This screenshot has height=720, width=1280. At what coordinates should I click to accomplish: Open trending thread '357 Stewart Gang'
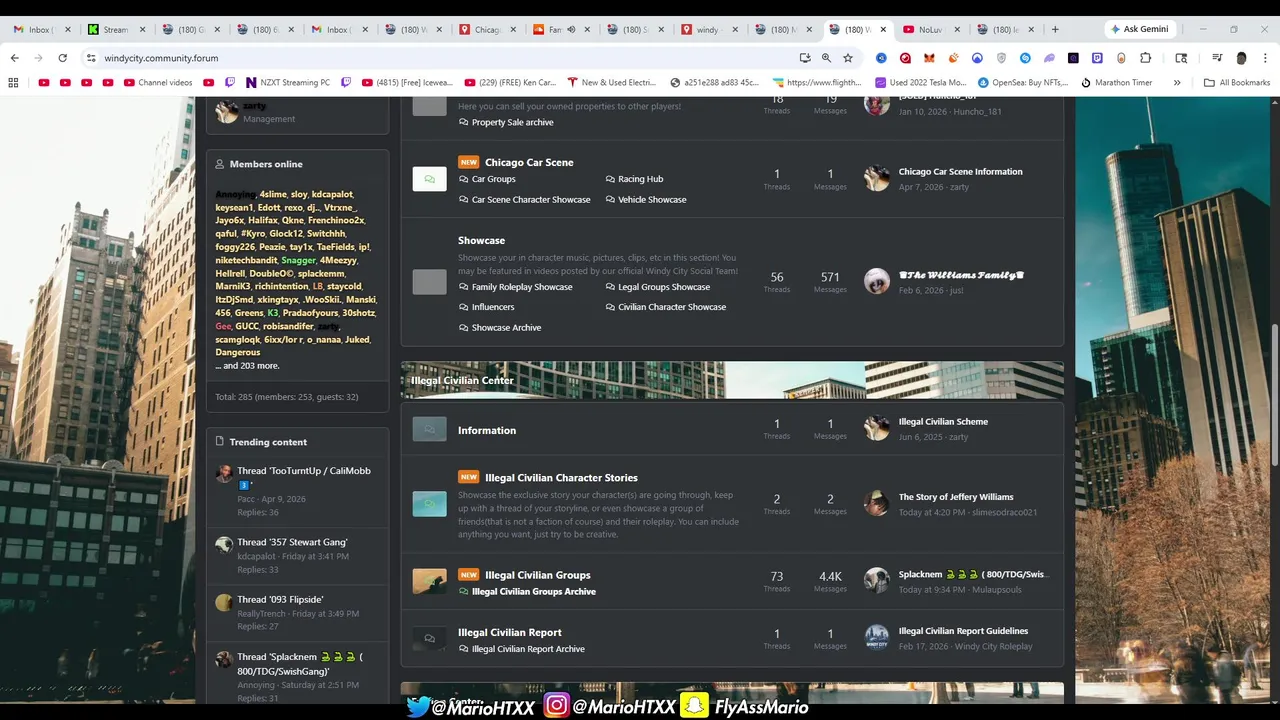click(292, 542)
